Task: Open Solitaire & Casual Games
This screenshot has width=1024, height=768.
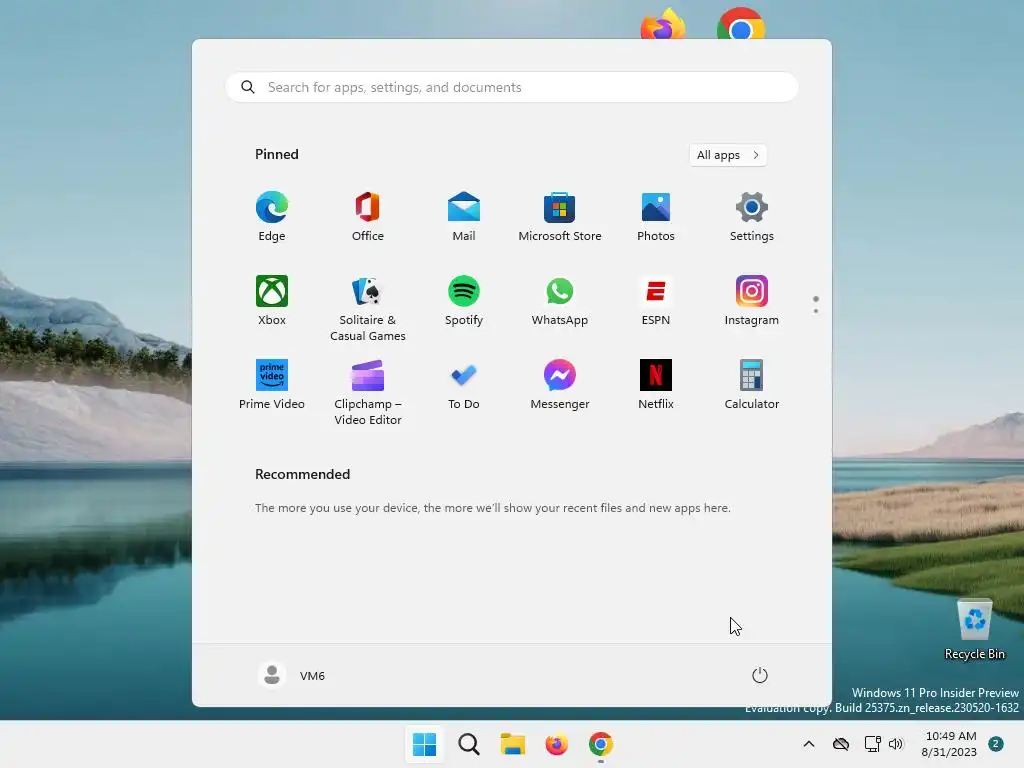Action: (x=368, y=309)
